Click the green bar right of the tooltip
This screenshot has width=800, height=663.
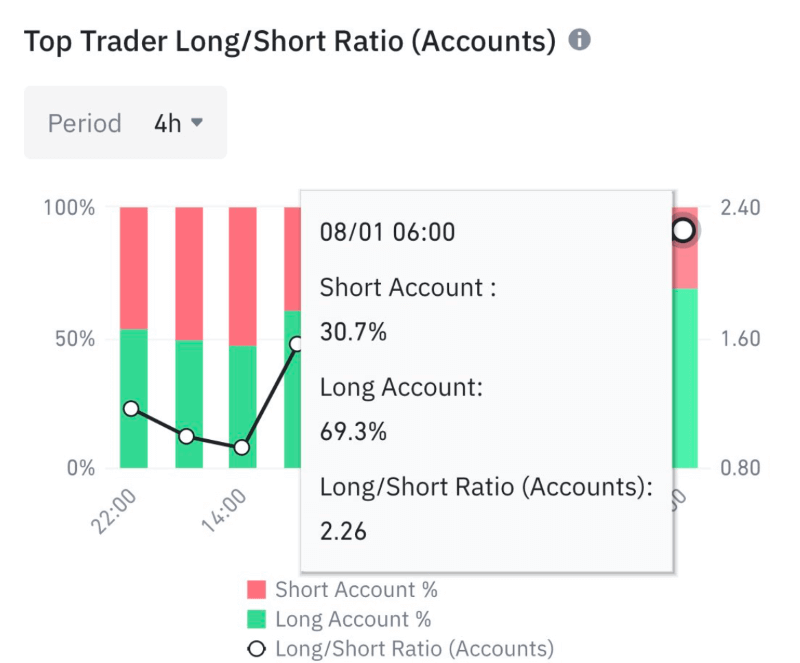pyautogui.click(x=684, y=378)
